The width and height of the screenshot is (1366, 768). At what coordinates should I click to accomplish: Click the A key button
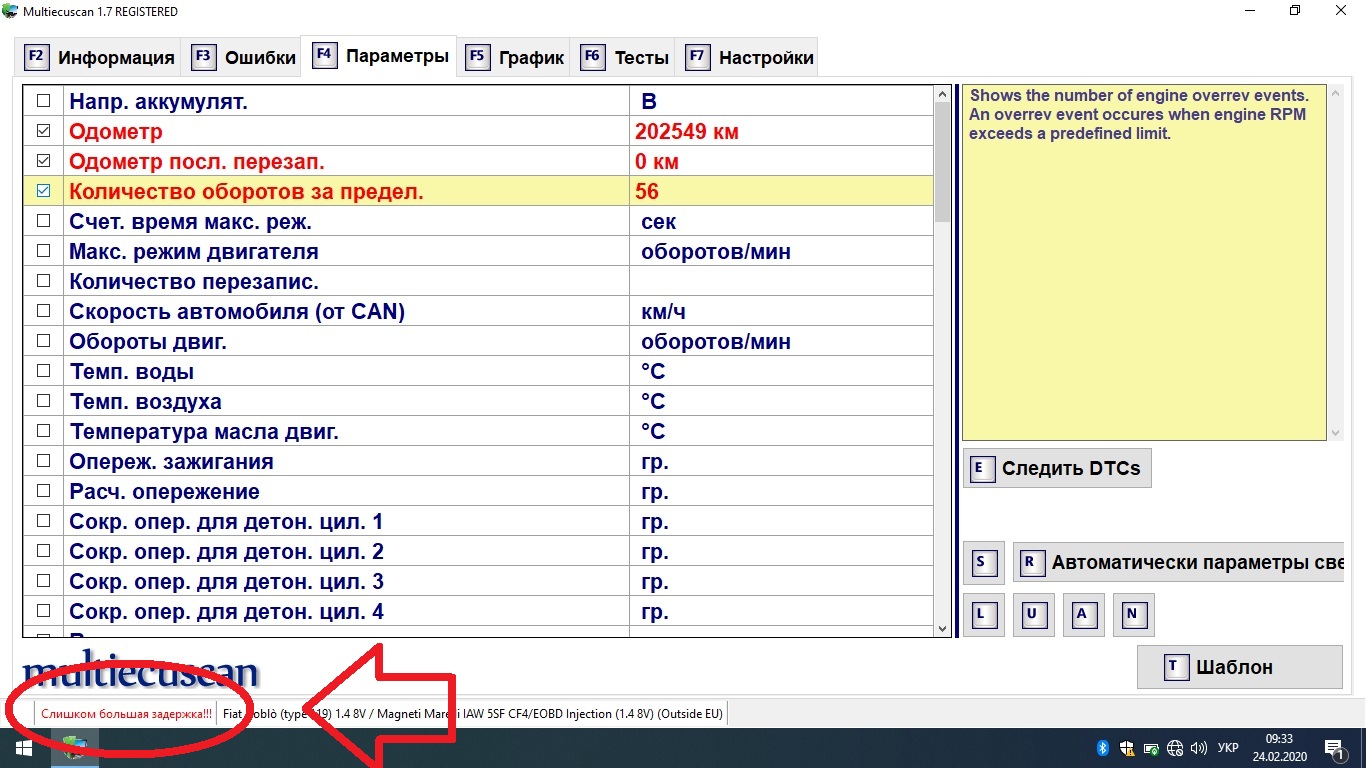(1082, 615)
